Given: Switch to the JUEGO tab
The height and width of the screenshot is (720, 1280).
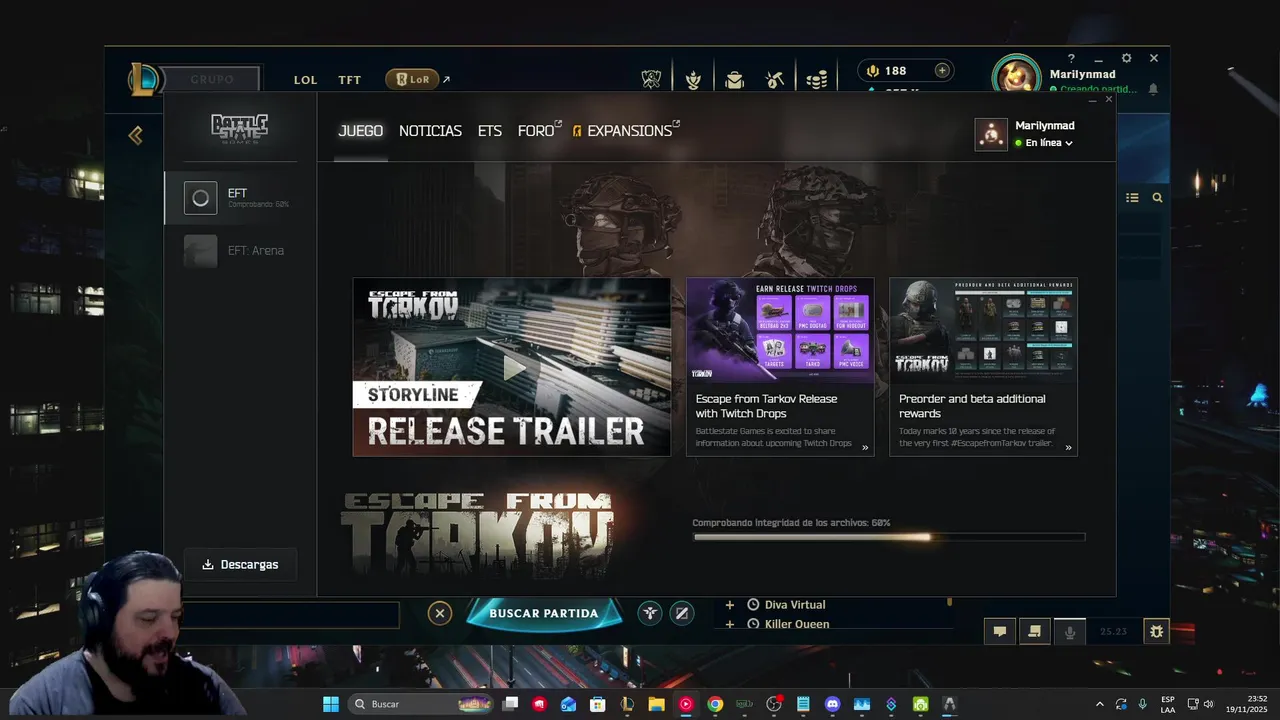Looking at the screenshot, I should pos(361,131).
